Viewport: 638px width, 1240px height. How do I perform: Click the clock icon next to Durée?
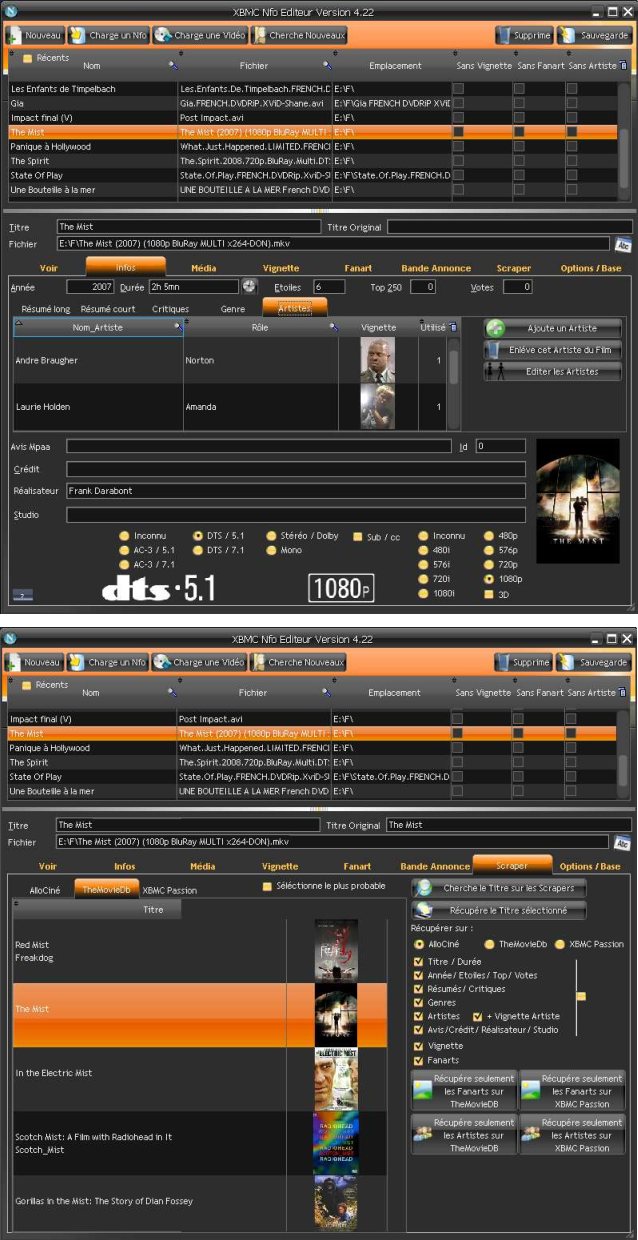click(249, 287)
